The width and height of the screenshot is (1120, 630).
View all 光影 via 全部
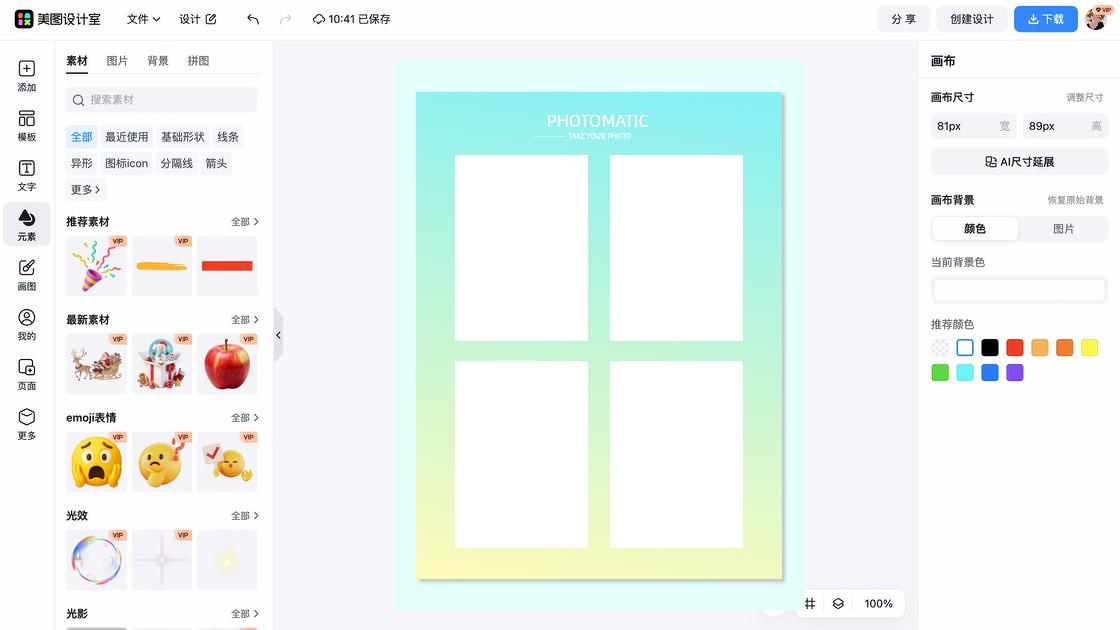244,614
